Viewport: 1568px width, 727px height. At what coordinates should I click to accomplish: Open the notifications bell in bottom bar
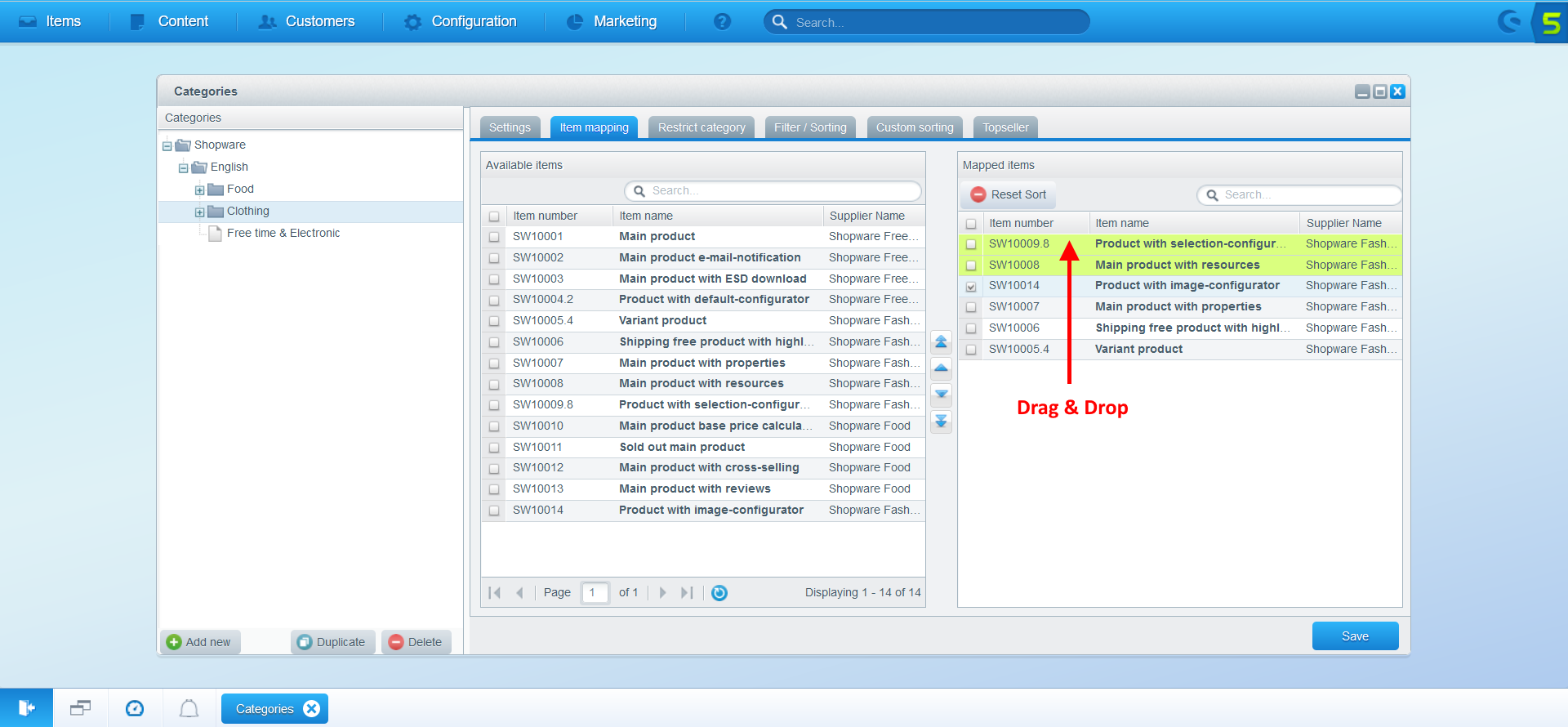tap(189, 708)
